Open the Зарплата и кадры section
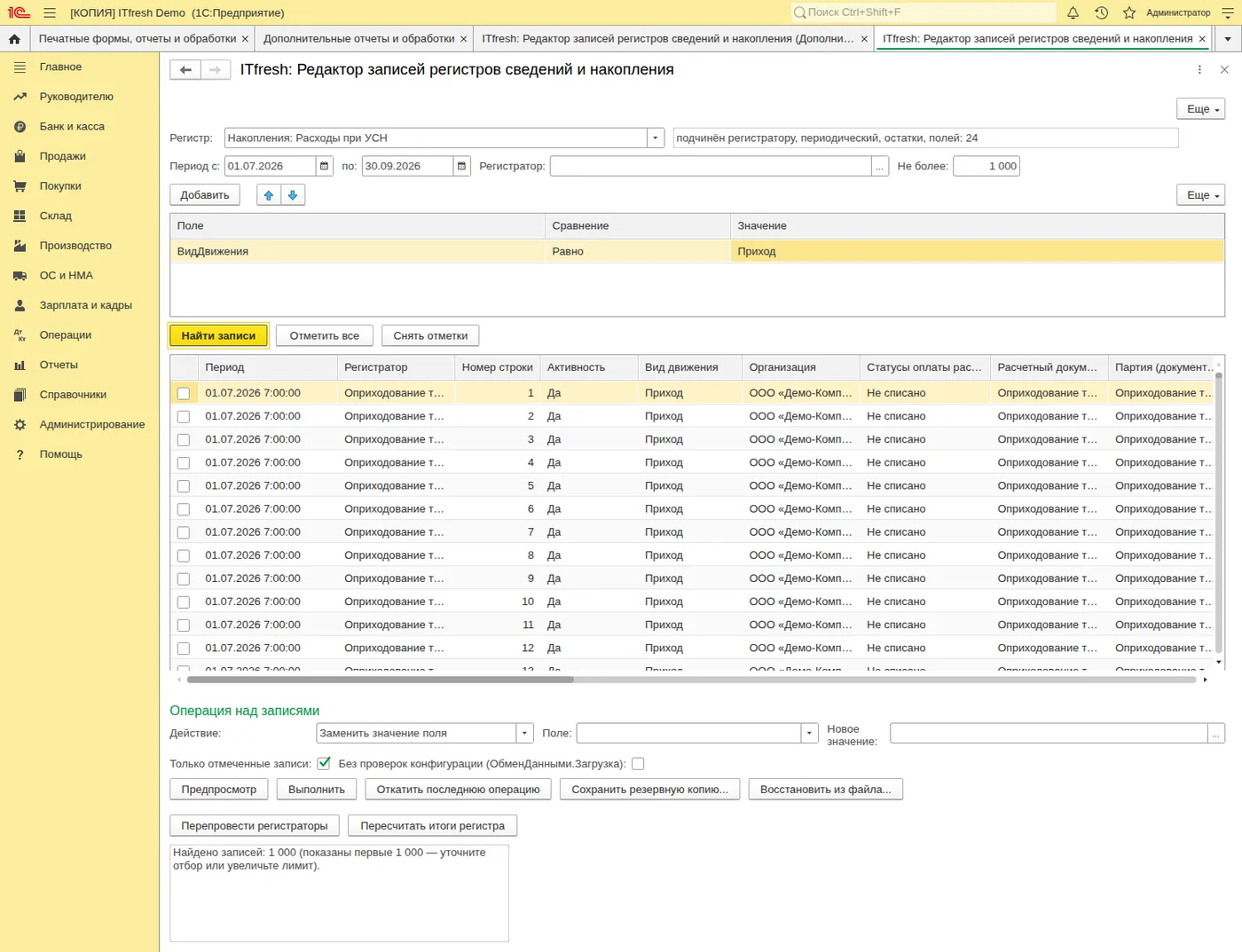 (86, 305)
